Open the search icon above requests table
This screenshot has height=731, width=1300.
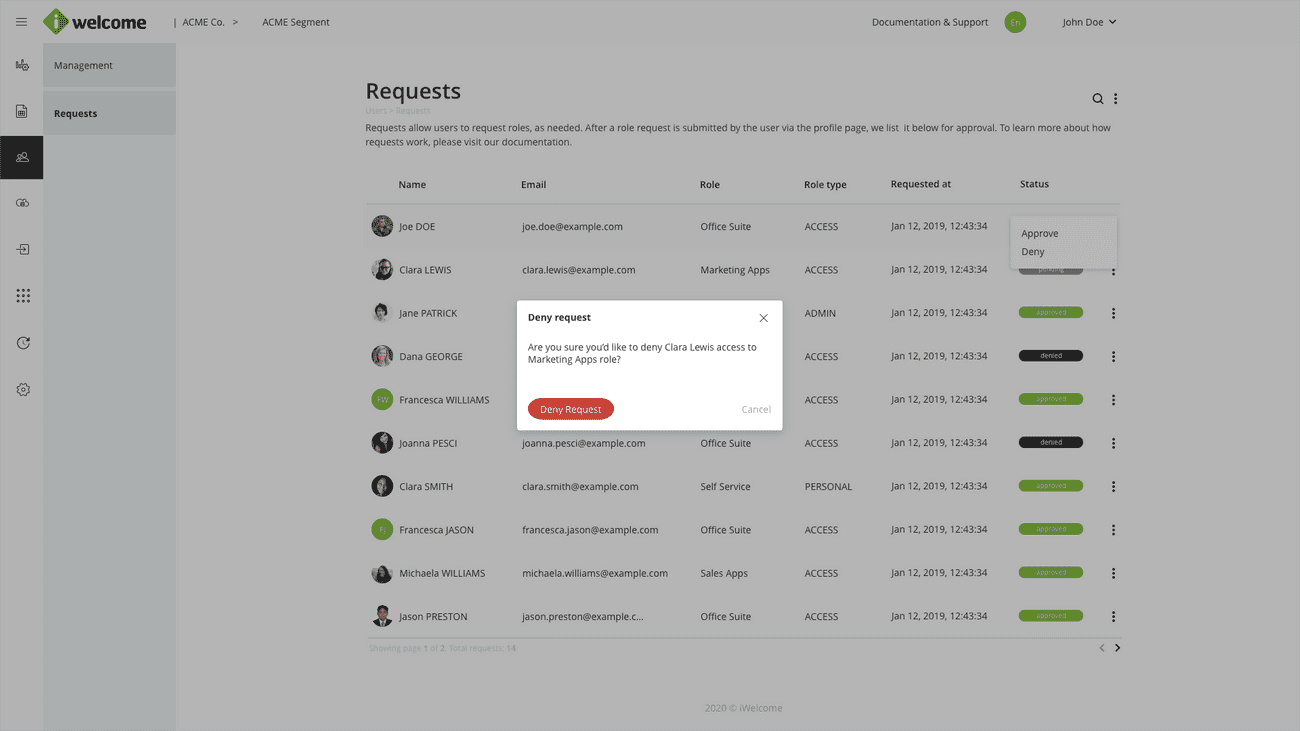pyautogui.click(x=1097, y=99)
